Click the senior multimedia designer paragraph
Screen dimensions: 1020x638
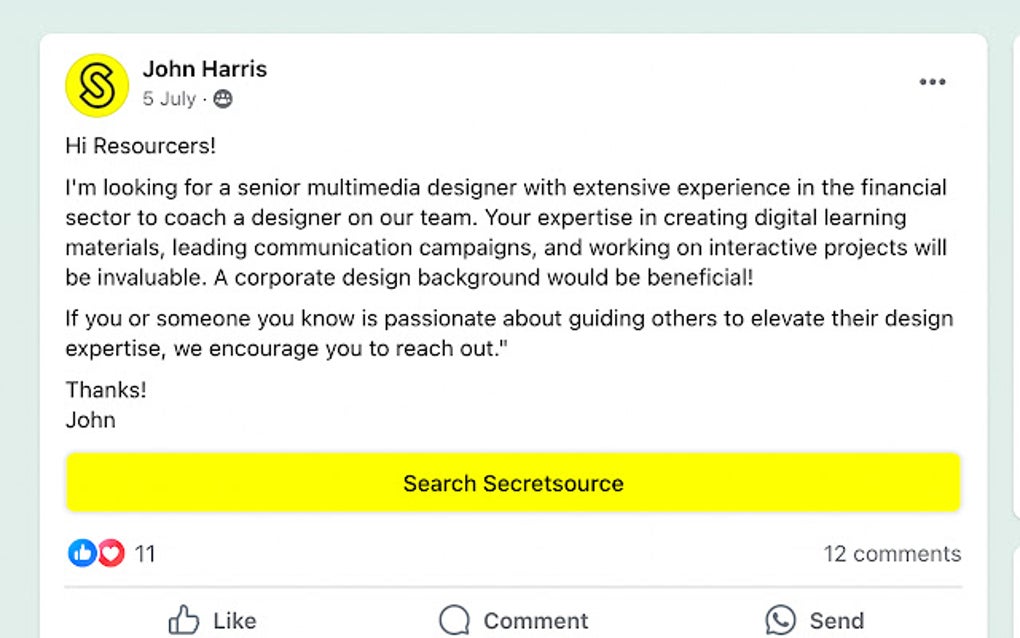506,232
